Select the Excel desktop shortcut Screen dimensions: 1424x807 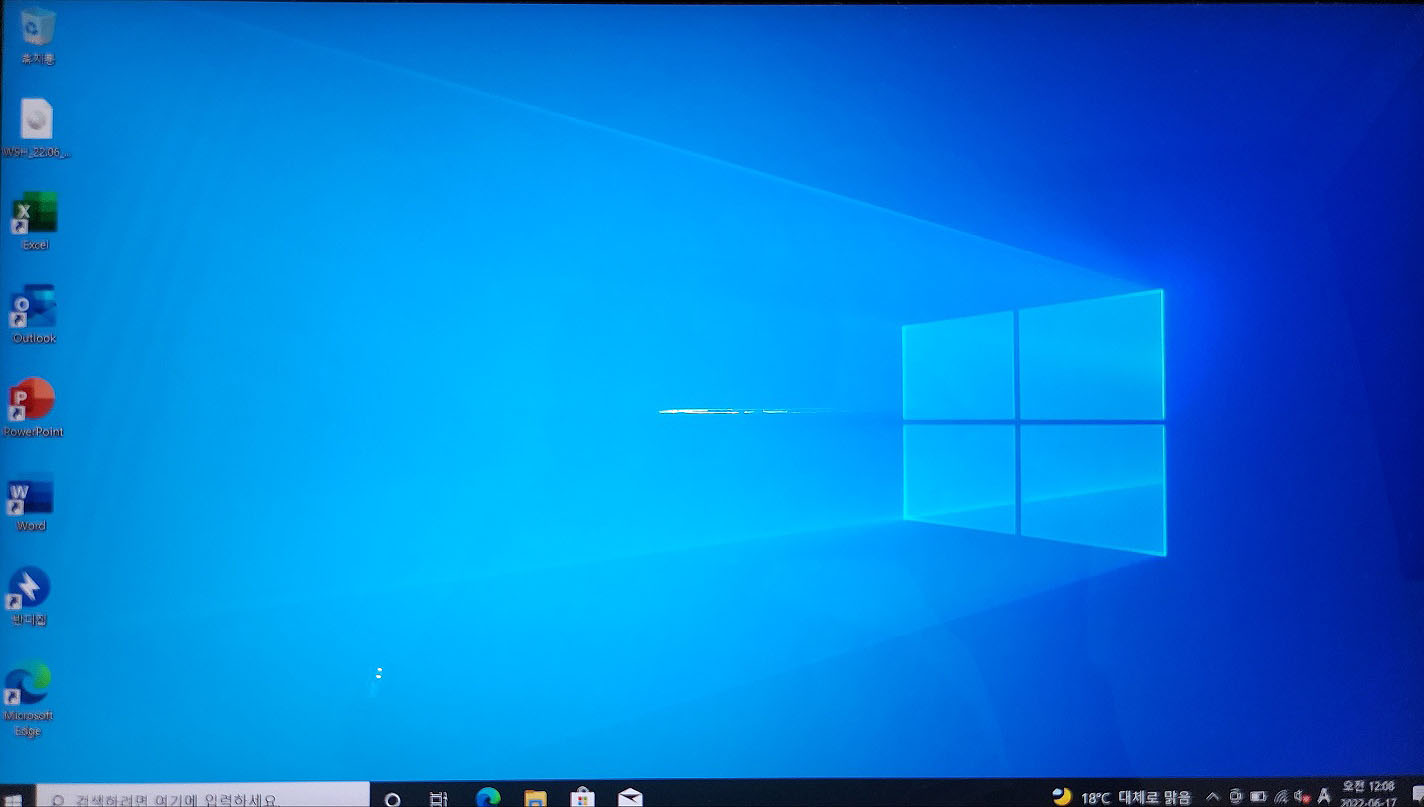(x=35, y=221)
